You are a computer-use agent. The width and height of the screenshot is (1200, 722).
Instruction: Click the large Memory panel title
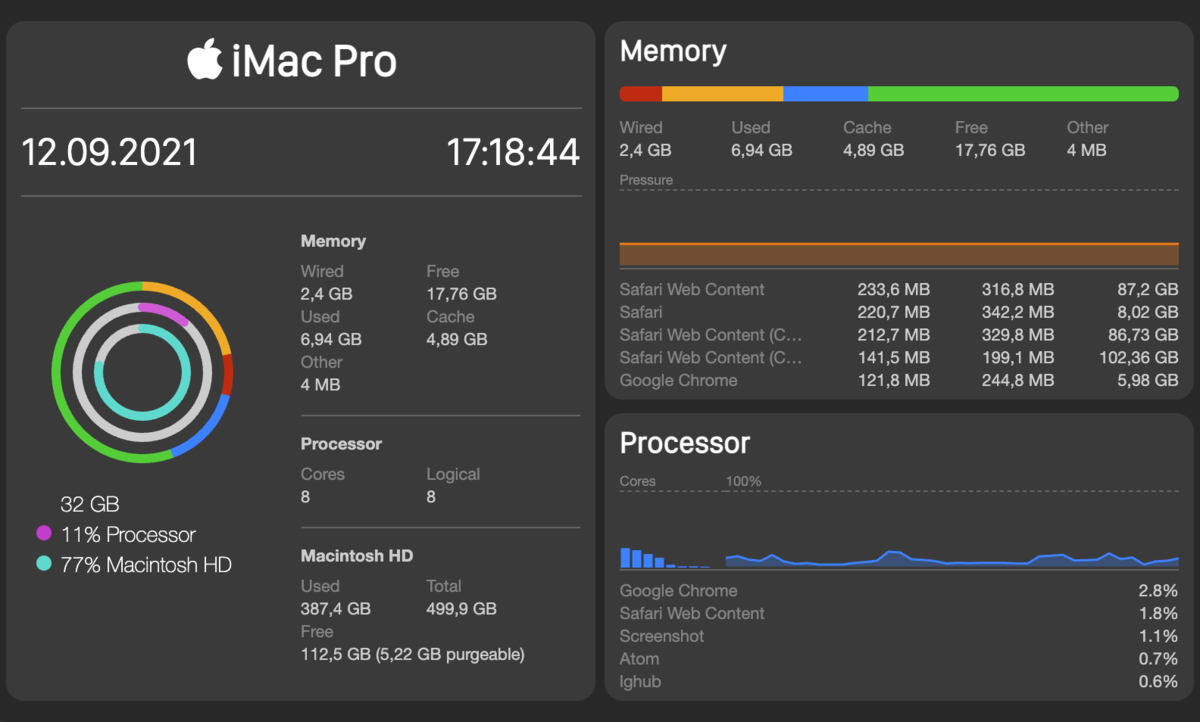673,51
